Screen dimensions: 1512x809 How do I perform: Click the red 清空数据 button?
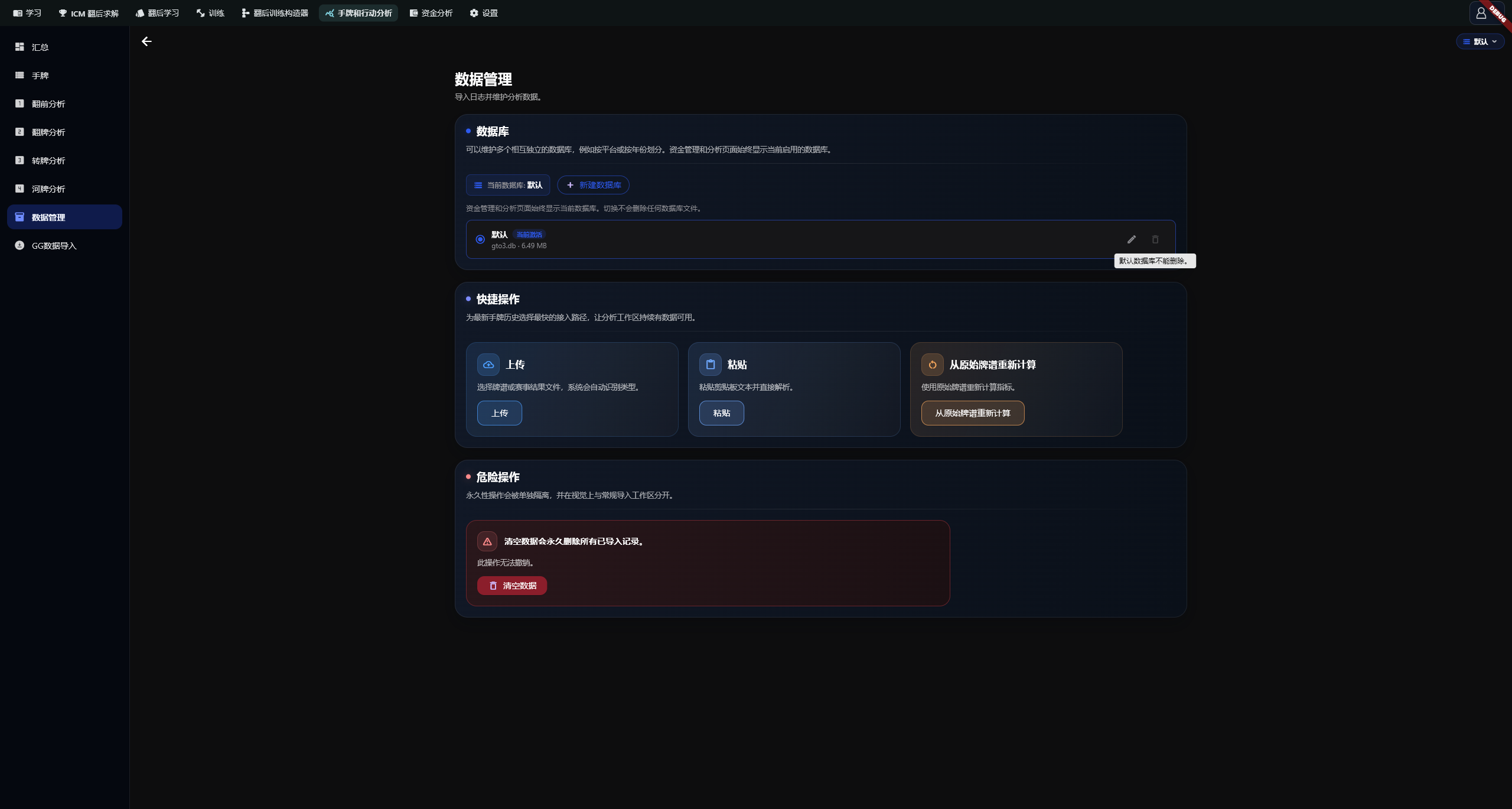coord(512,586)
